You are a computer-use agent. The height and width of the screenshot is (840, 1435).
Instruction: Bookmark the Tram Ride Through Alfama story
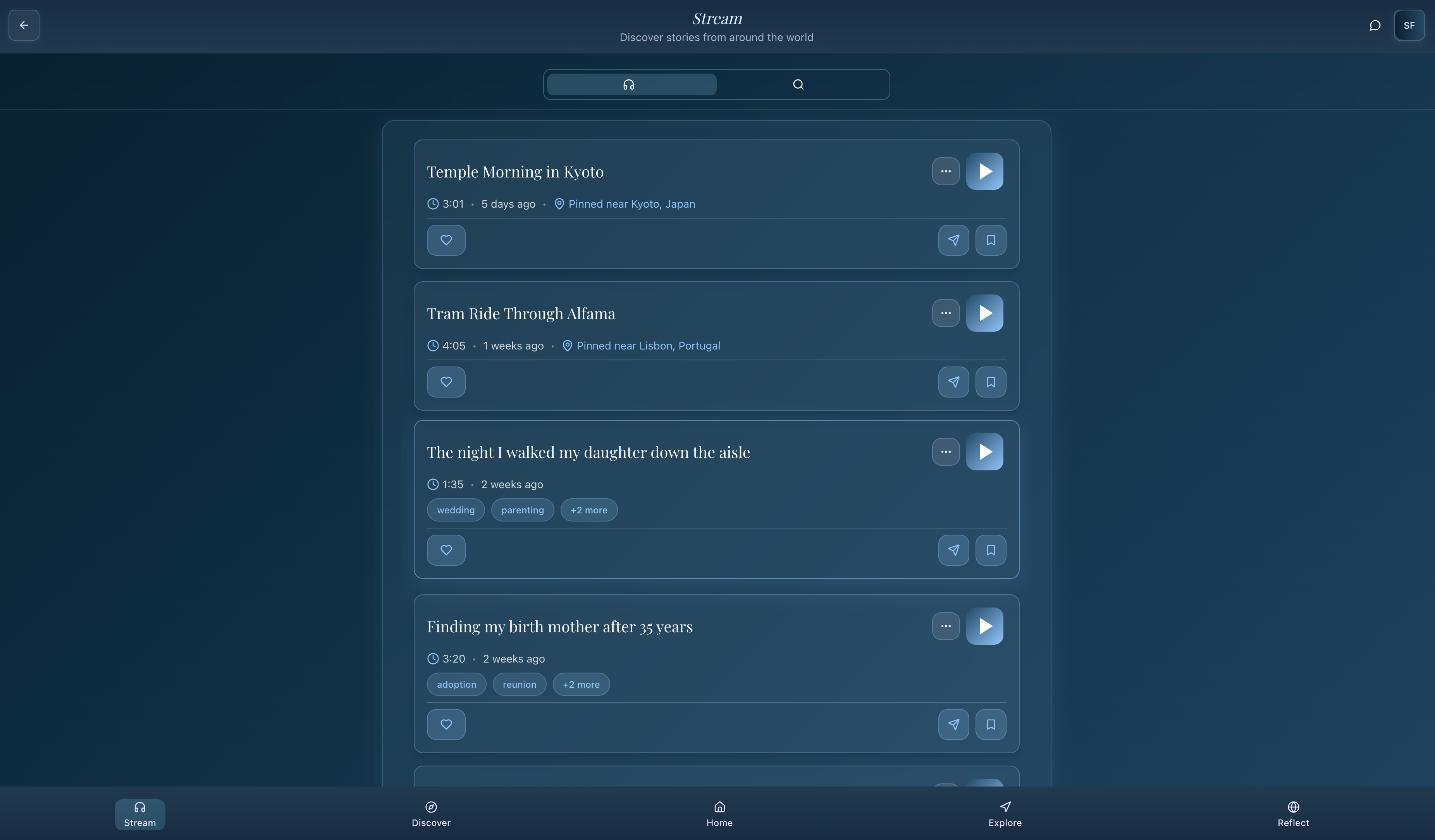tap(990, 382)
